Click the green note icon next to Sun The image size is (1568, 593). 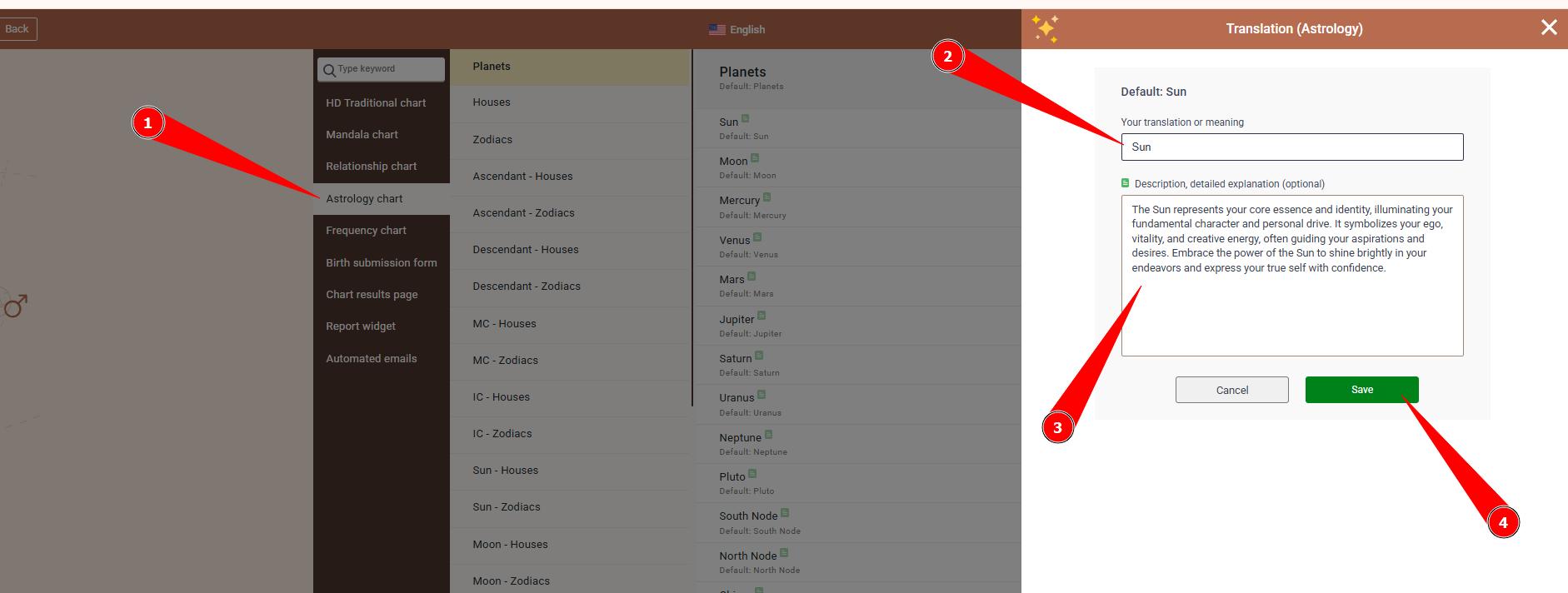(x=745, y=118)
